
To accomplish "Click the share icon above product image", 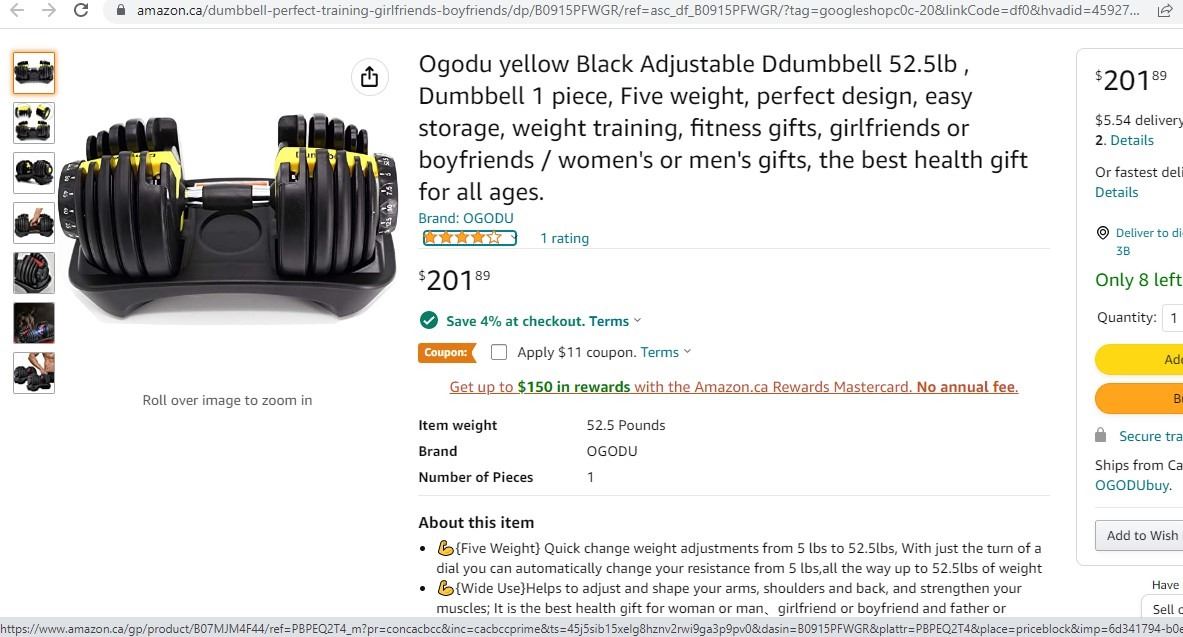I will [369, 77].
